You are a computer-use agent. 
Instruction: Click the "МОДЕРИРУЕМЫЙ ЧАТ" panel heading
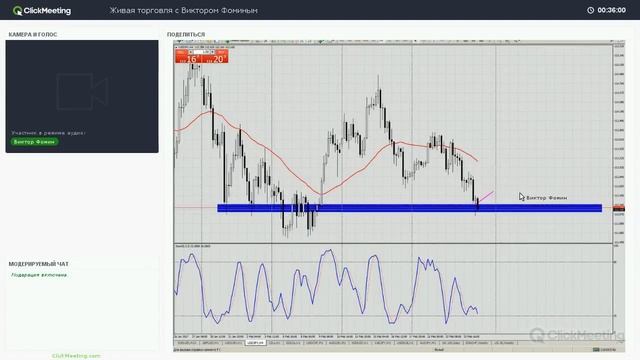pos(39,264)
